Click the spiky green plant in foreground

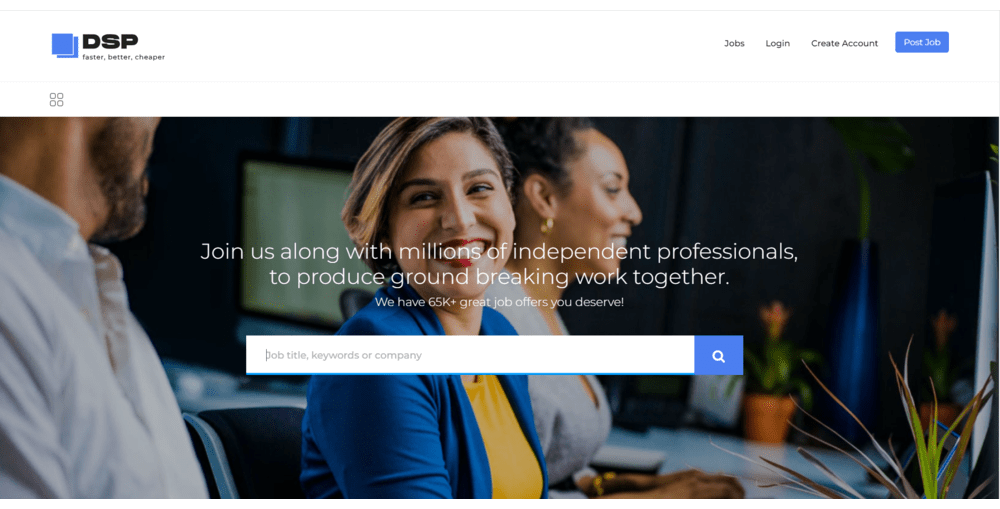[918, 434]
